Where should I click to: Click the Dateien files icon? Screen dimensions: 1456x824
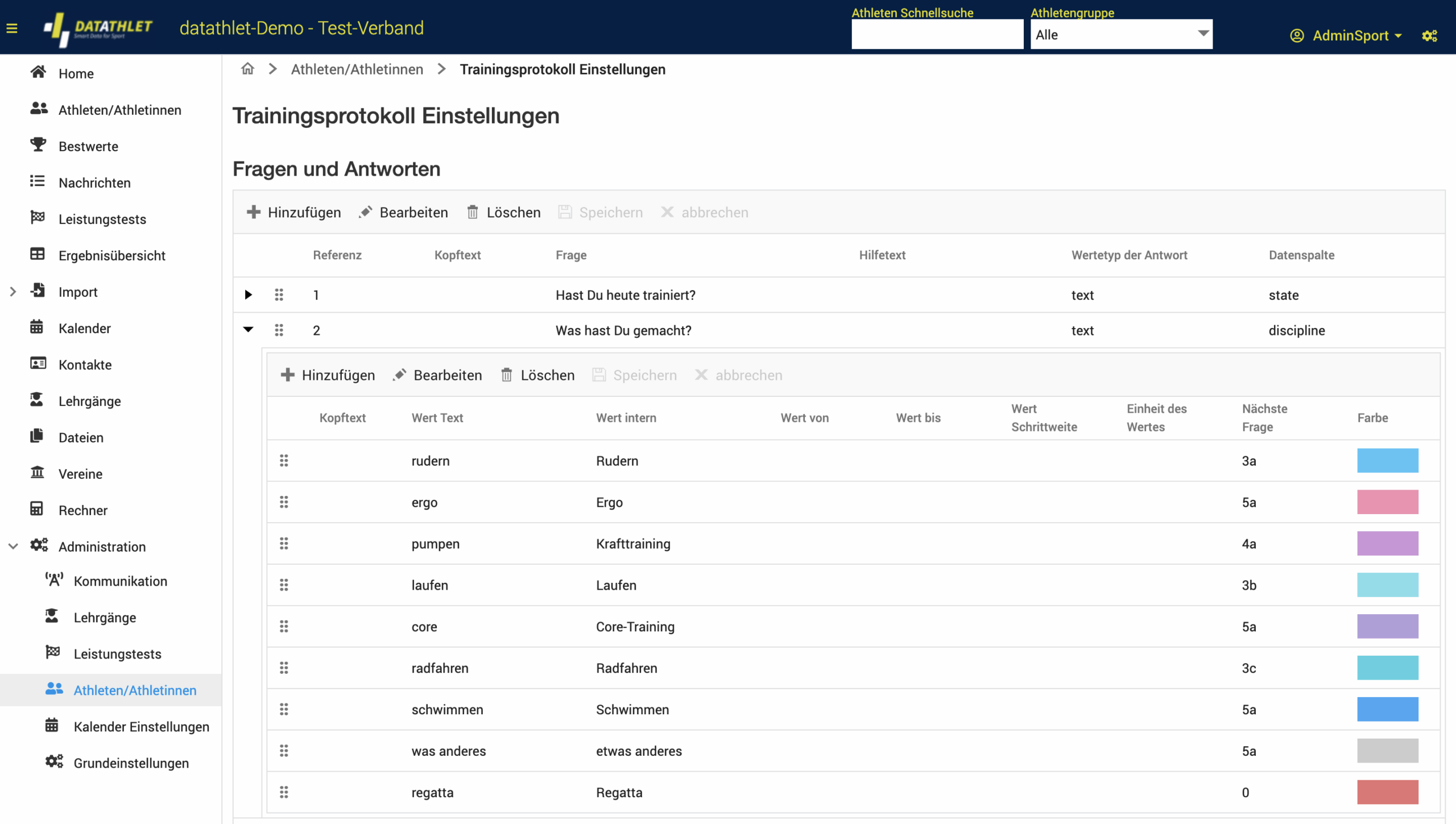tap(37, 436)
